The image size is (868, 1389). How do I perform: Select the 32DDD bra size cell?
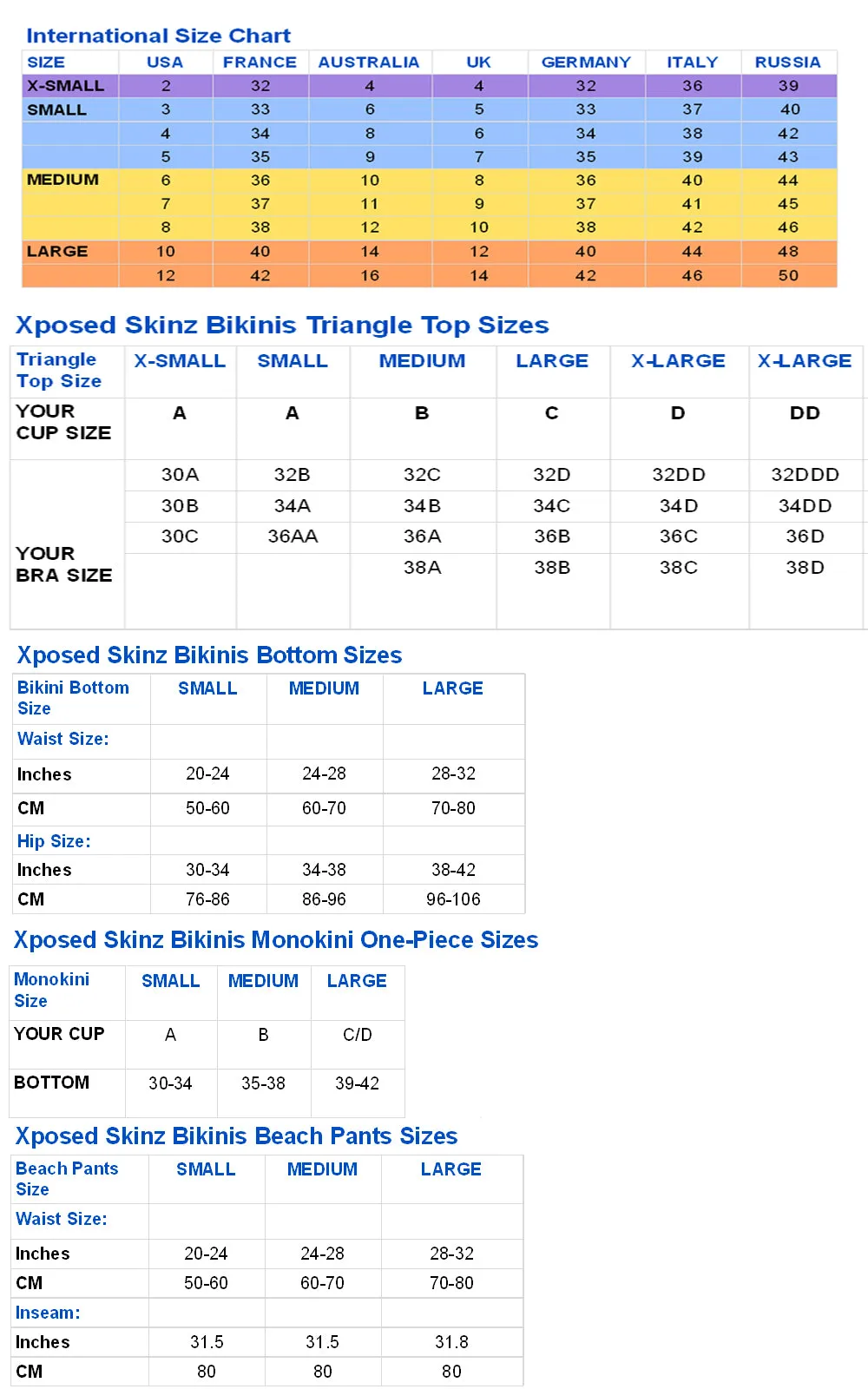(x=806, y=475)
